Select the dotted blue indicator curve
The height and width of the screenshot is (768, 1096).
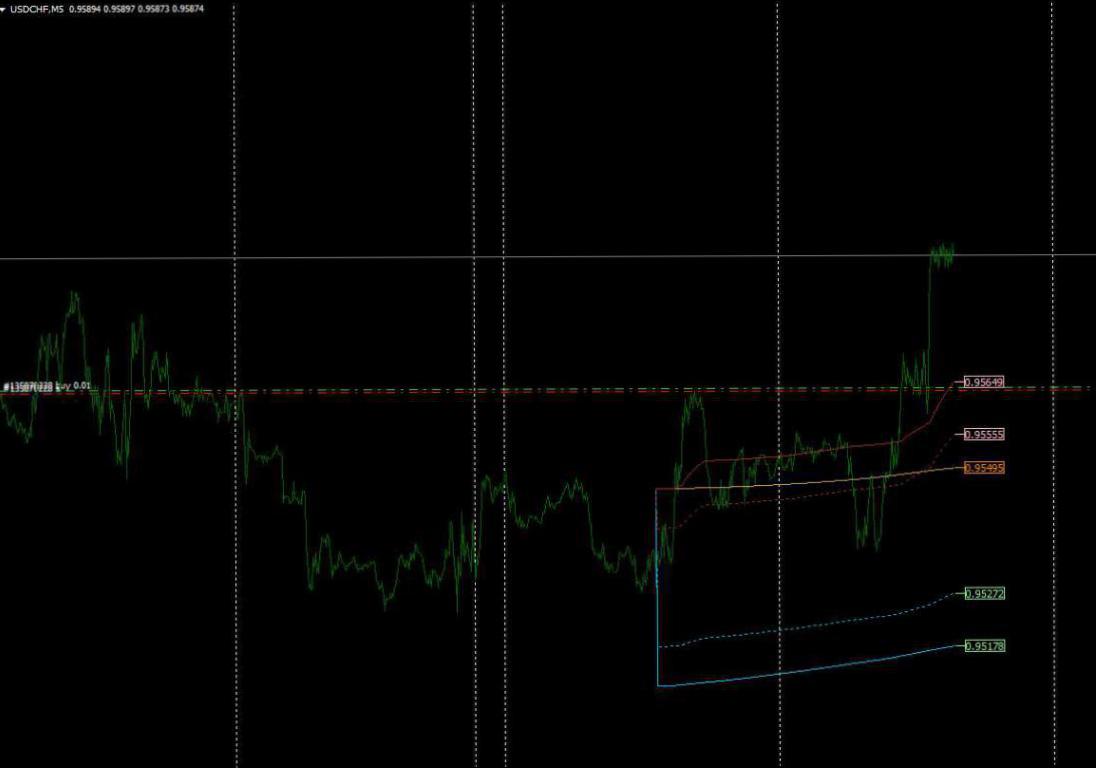click(x=800, y=627)
